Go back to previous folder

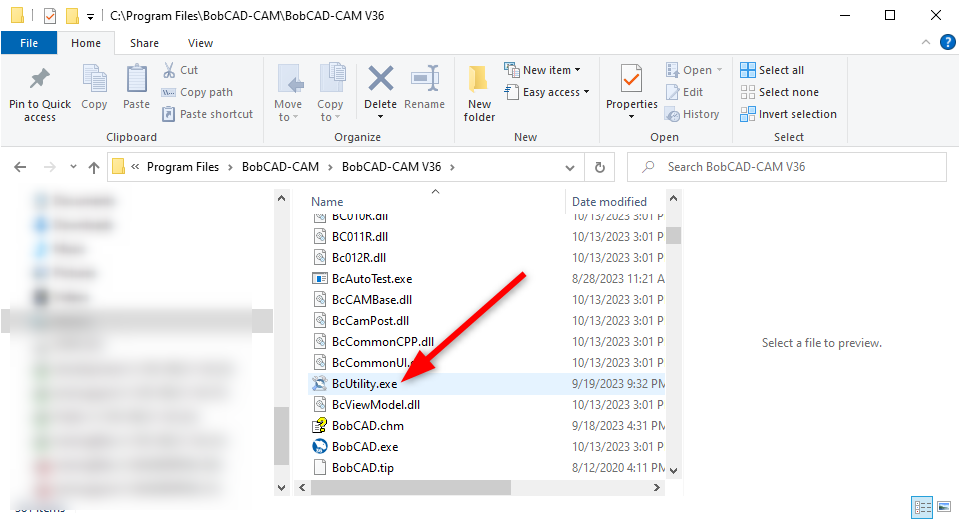coord(20,167)
